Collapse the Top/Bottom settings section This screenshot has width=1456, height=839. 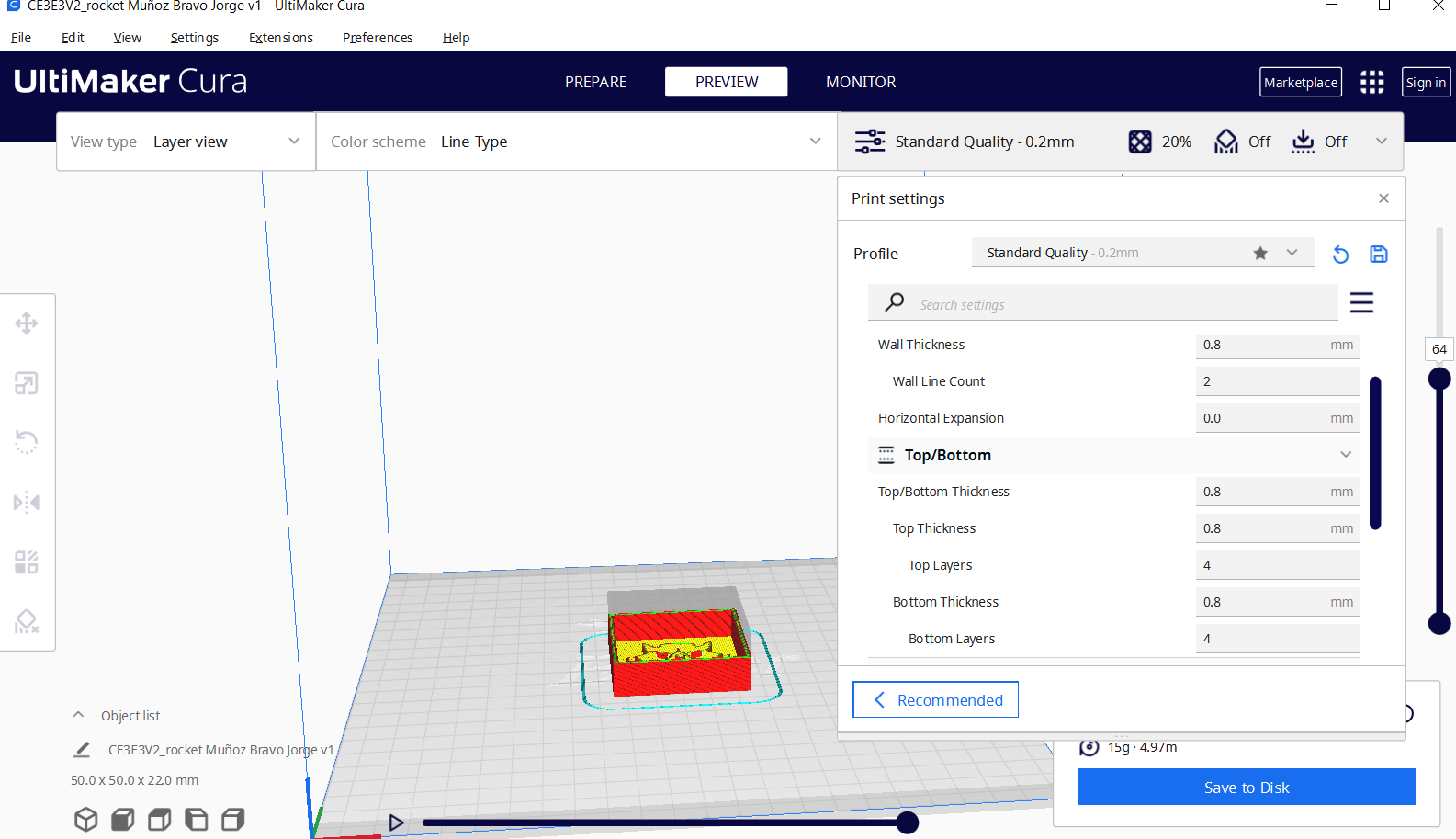coord(1346,455)
